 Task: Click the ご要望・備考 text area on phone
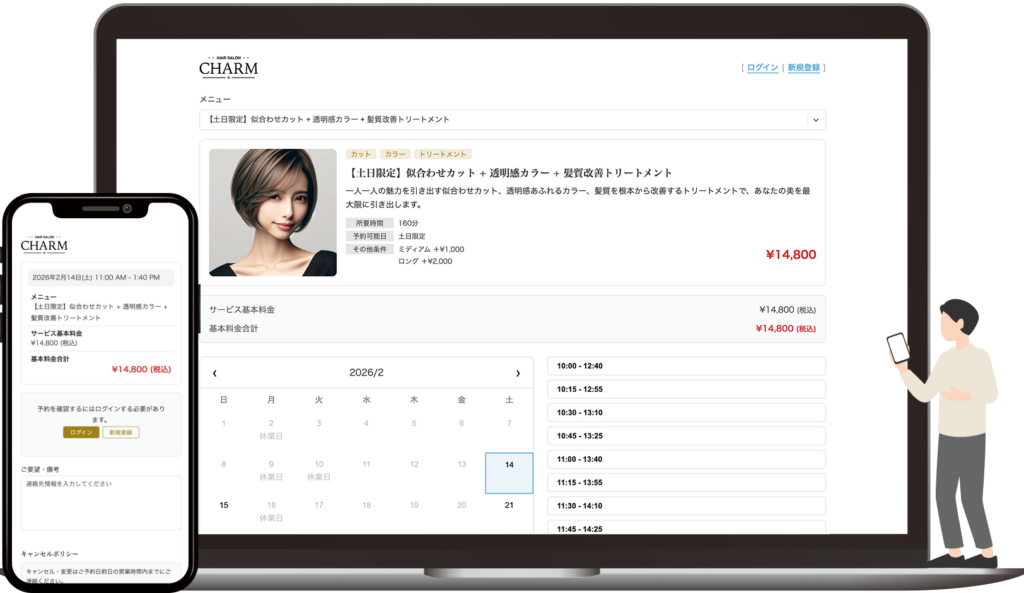click(101, 502)
